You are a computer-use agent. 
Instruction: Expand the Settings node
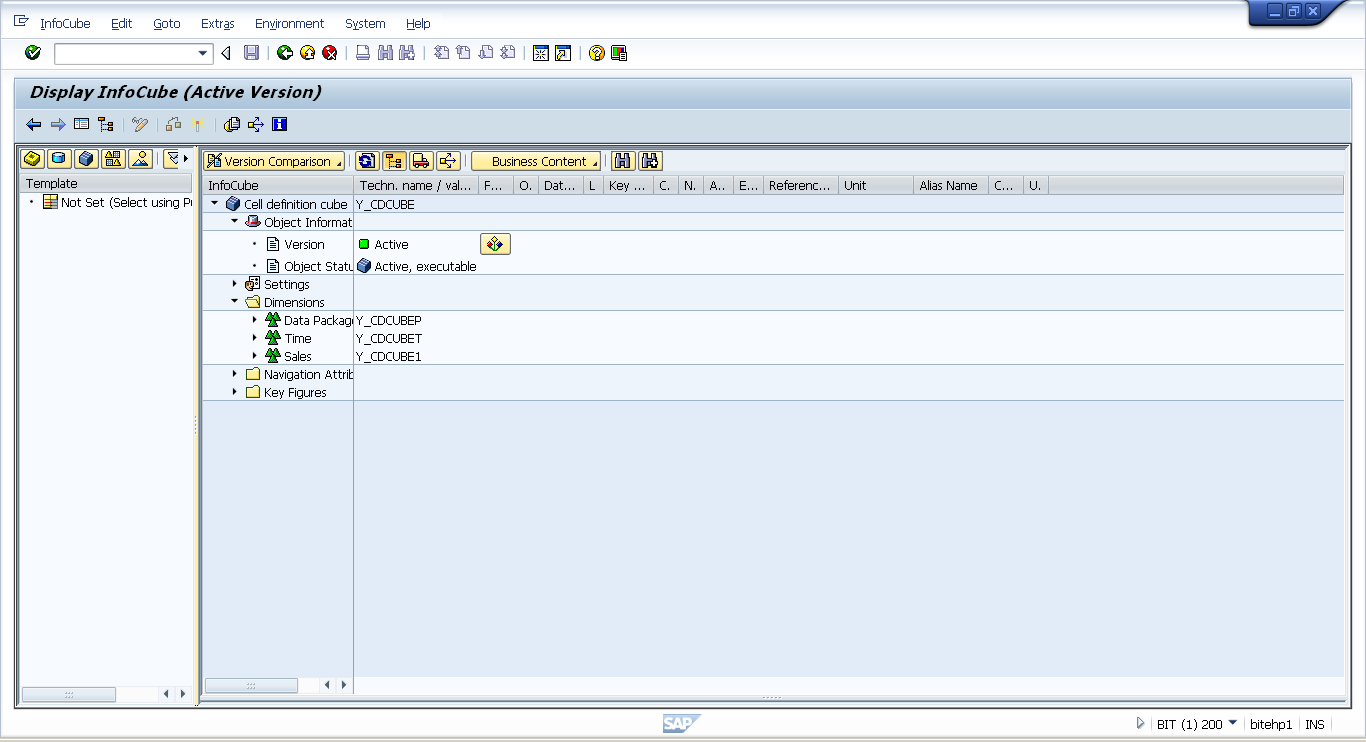pyautogui.click(x=235, y=284)
